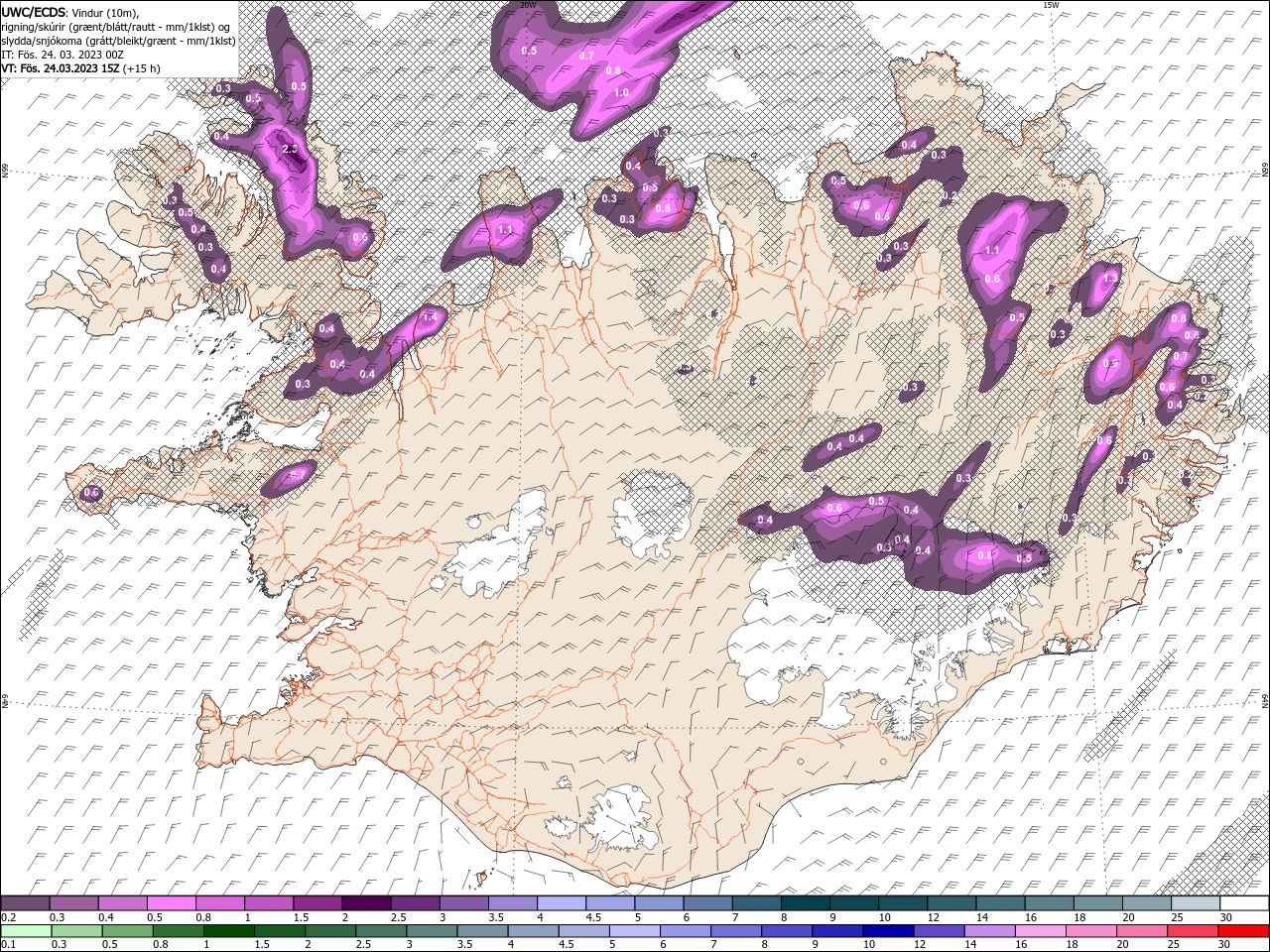
Task: Click the '1.0' snowfall value in top band
Action: 621,93
